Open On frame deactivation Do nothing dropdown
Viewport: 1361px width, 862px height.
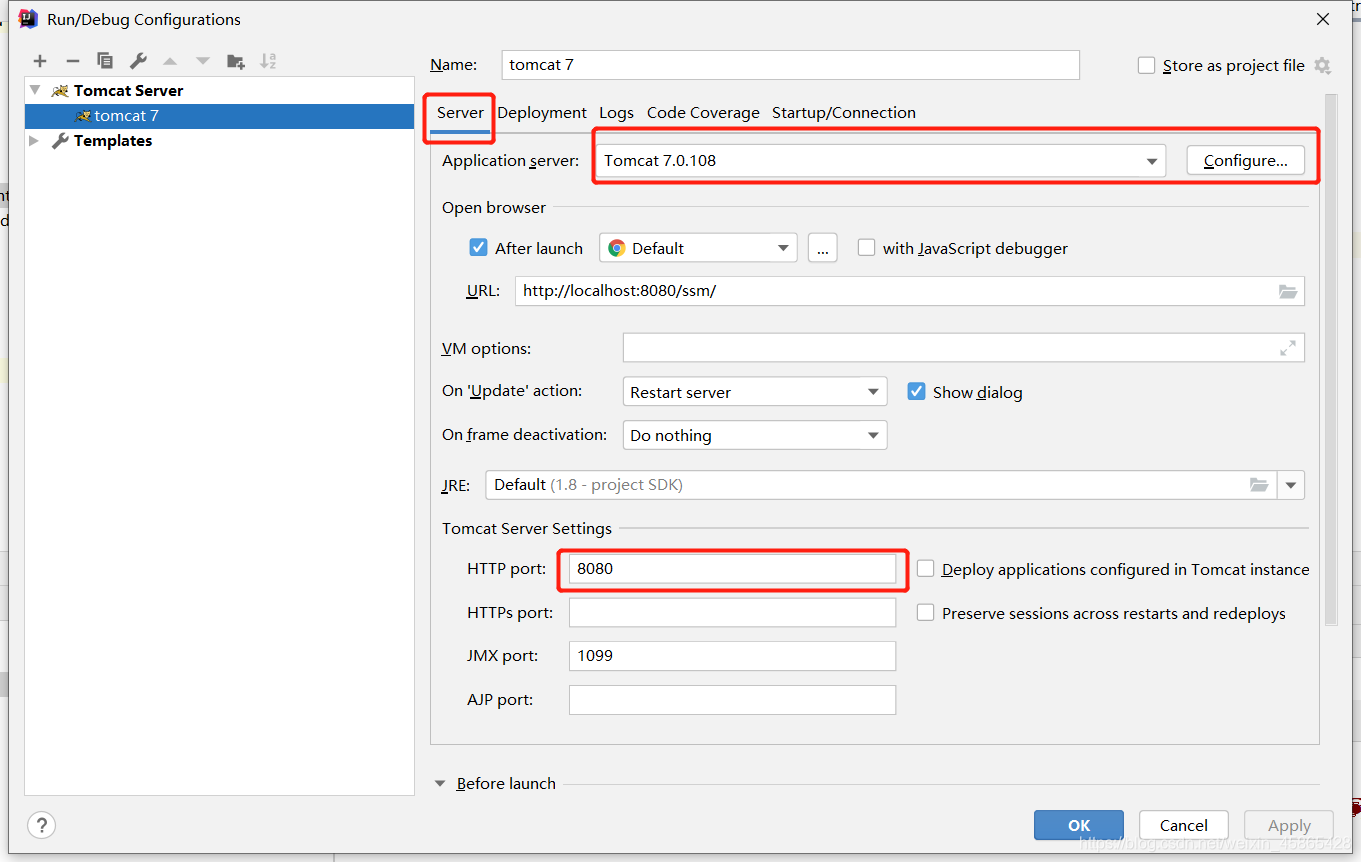[x=754, y=436]
